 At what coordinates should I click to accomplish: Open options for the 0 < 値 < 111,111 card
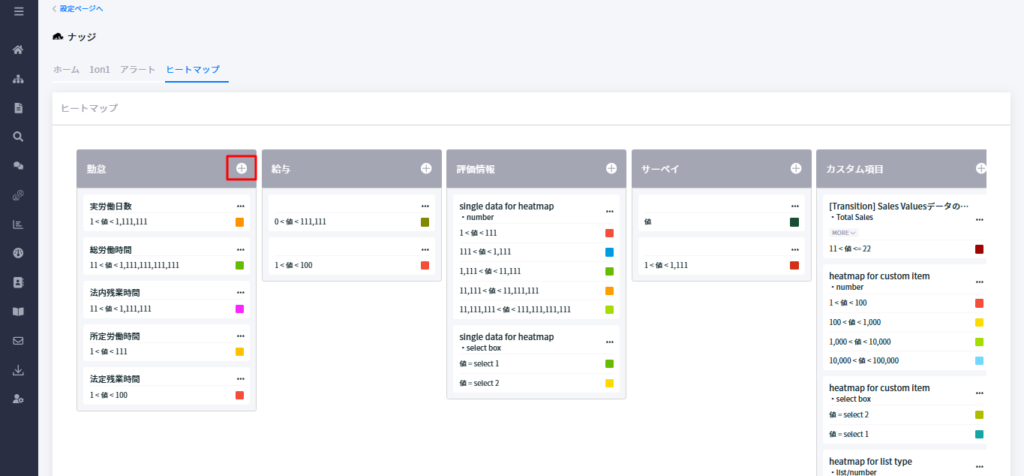click(425, 206)
